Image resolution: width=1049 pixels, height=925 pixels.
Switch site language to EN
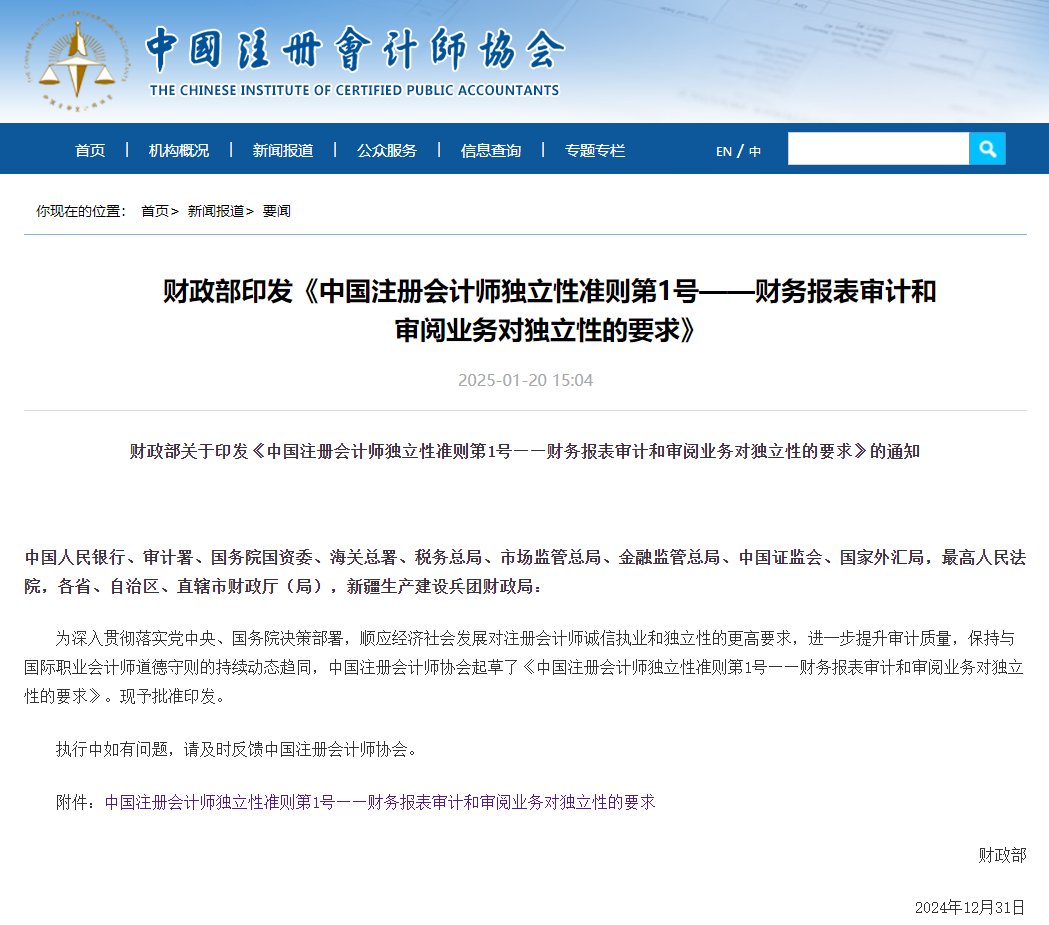(x=724, y=151)
